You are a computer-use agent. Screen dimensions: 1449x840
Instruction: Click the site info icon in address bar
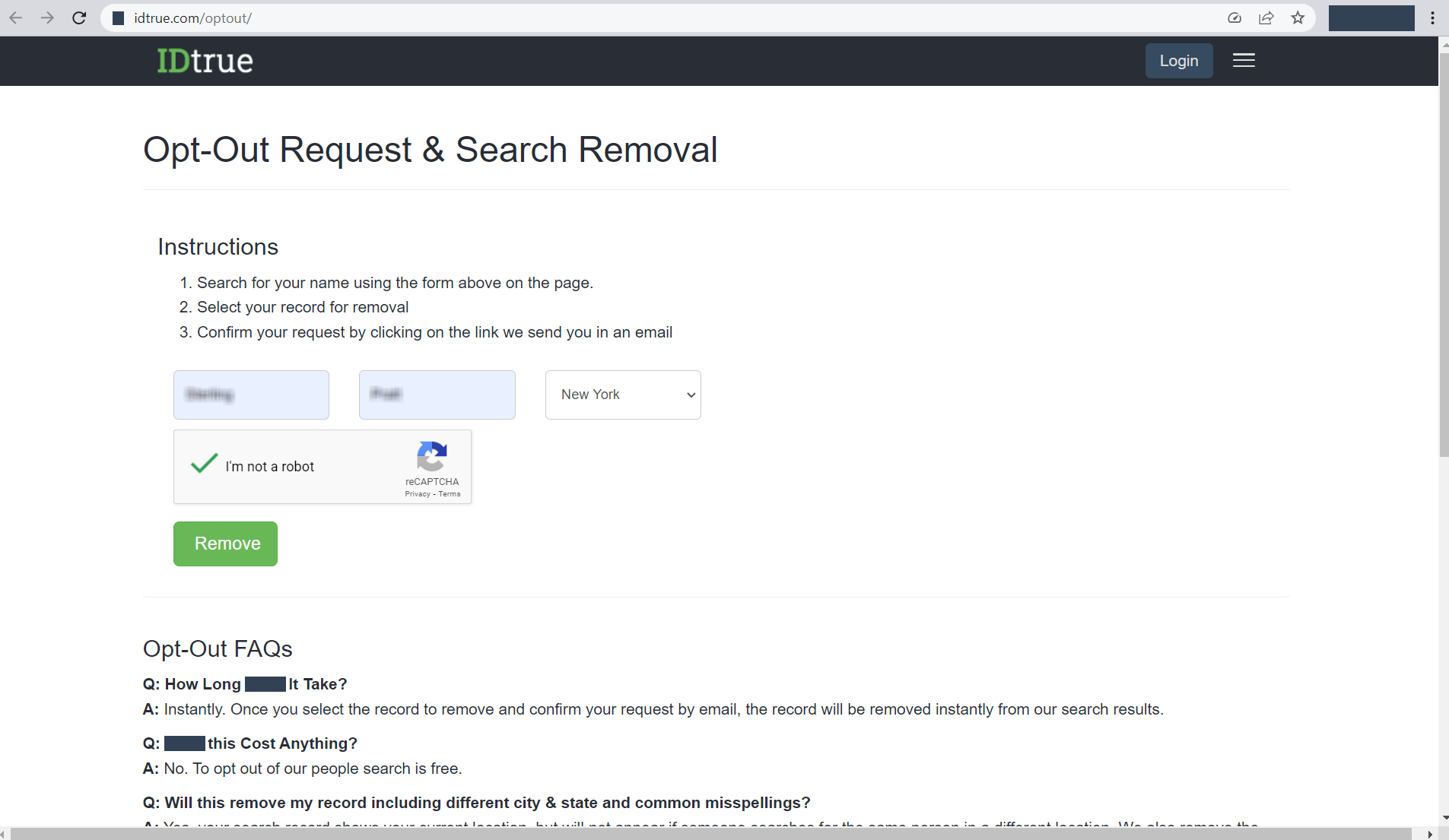tap(118, 18)
